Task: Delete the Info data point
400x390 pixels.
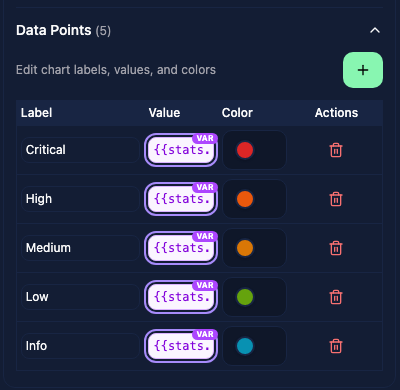Action: pyautogui.click(x=336, y=346)
